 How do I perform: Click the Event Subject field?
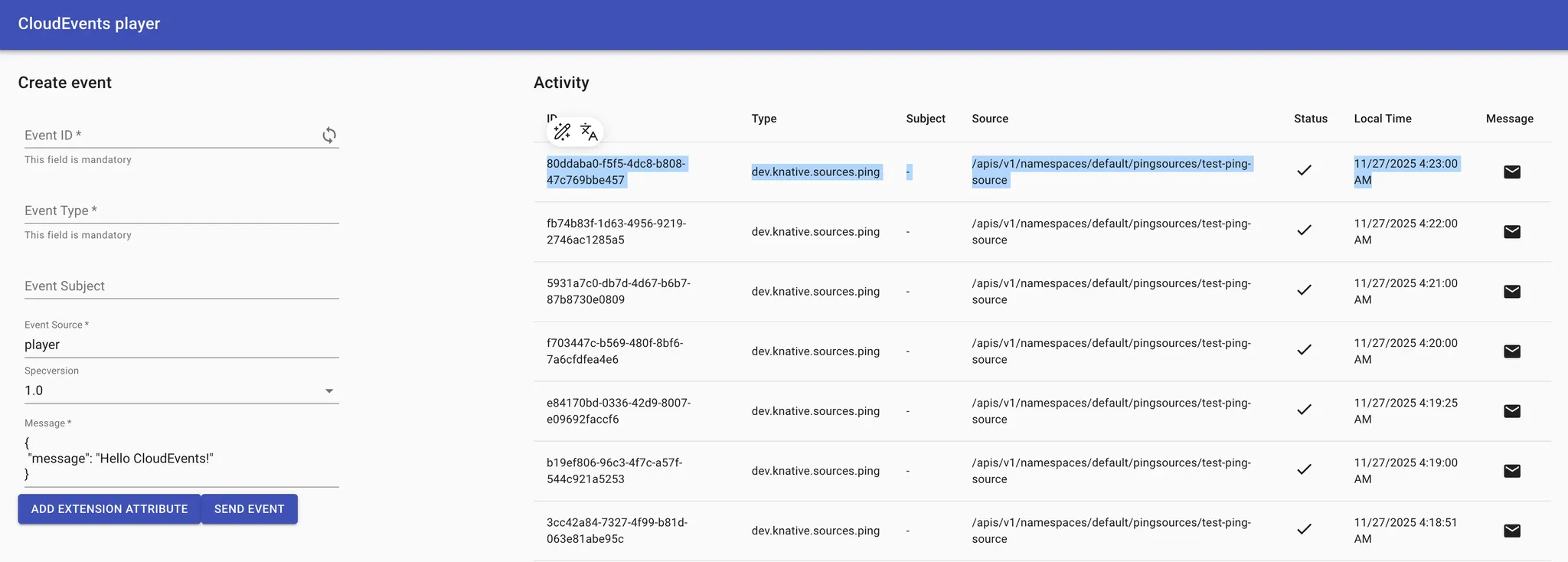click(181, 286)
